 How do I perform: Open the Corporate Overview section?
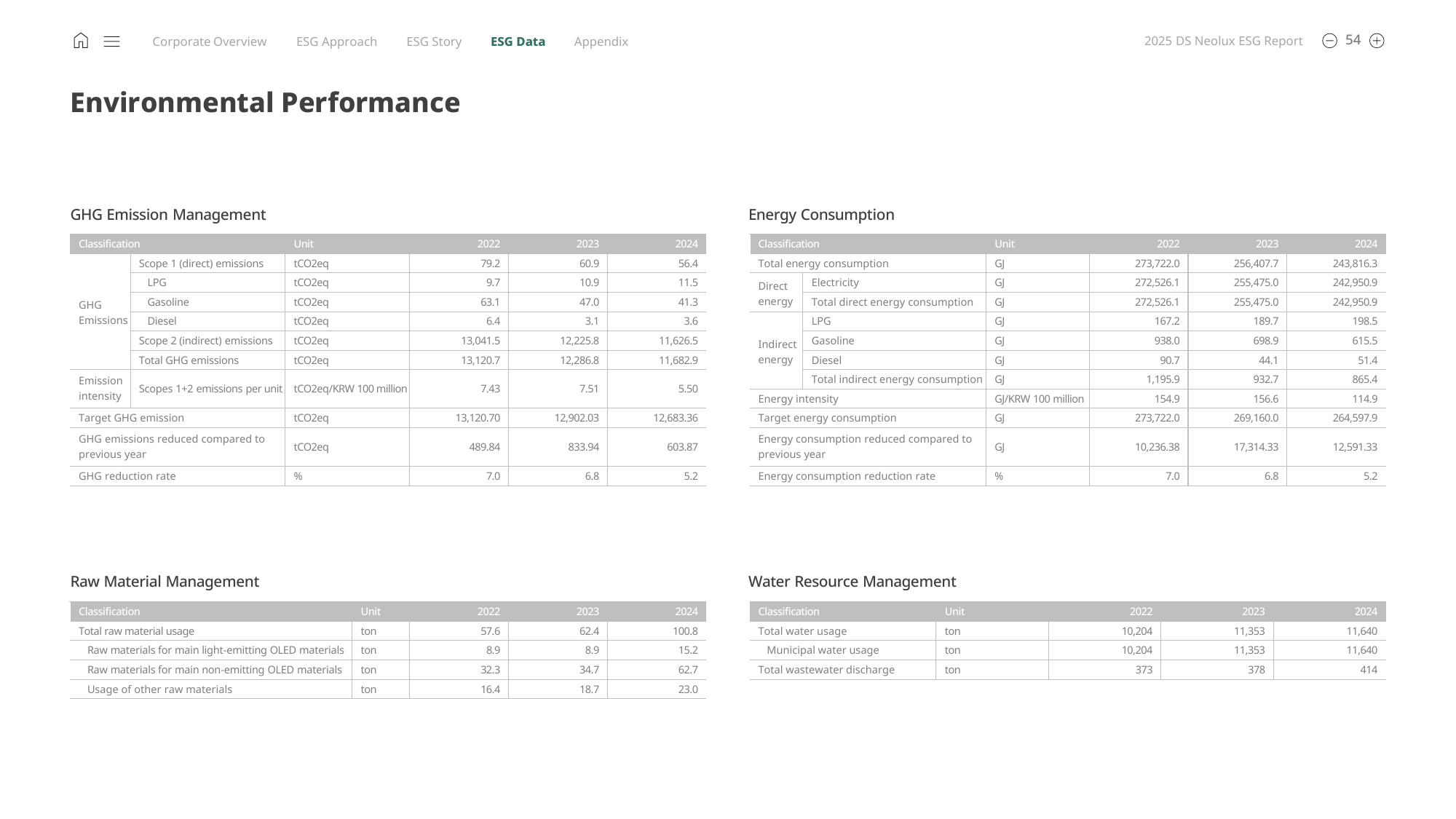210,41
